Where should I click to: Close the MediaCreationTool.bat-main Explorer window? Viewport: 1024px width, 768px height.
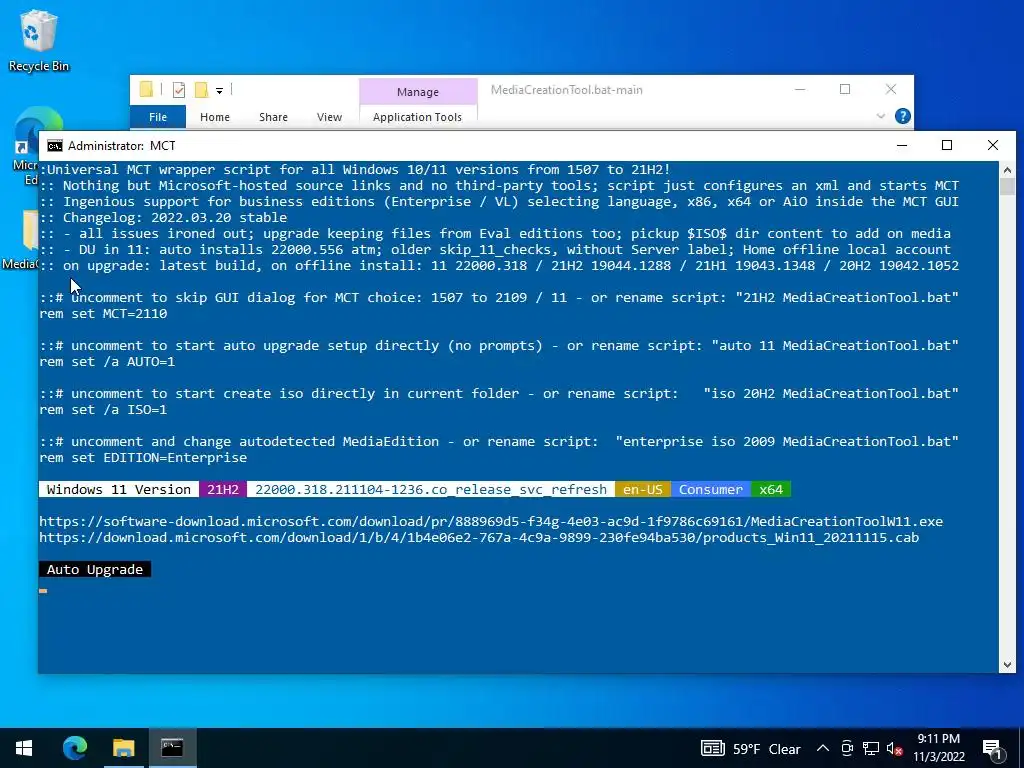891,89
